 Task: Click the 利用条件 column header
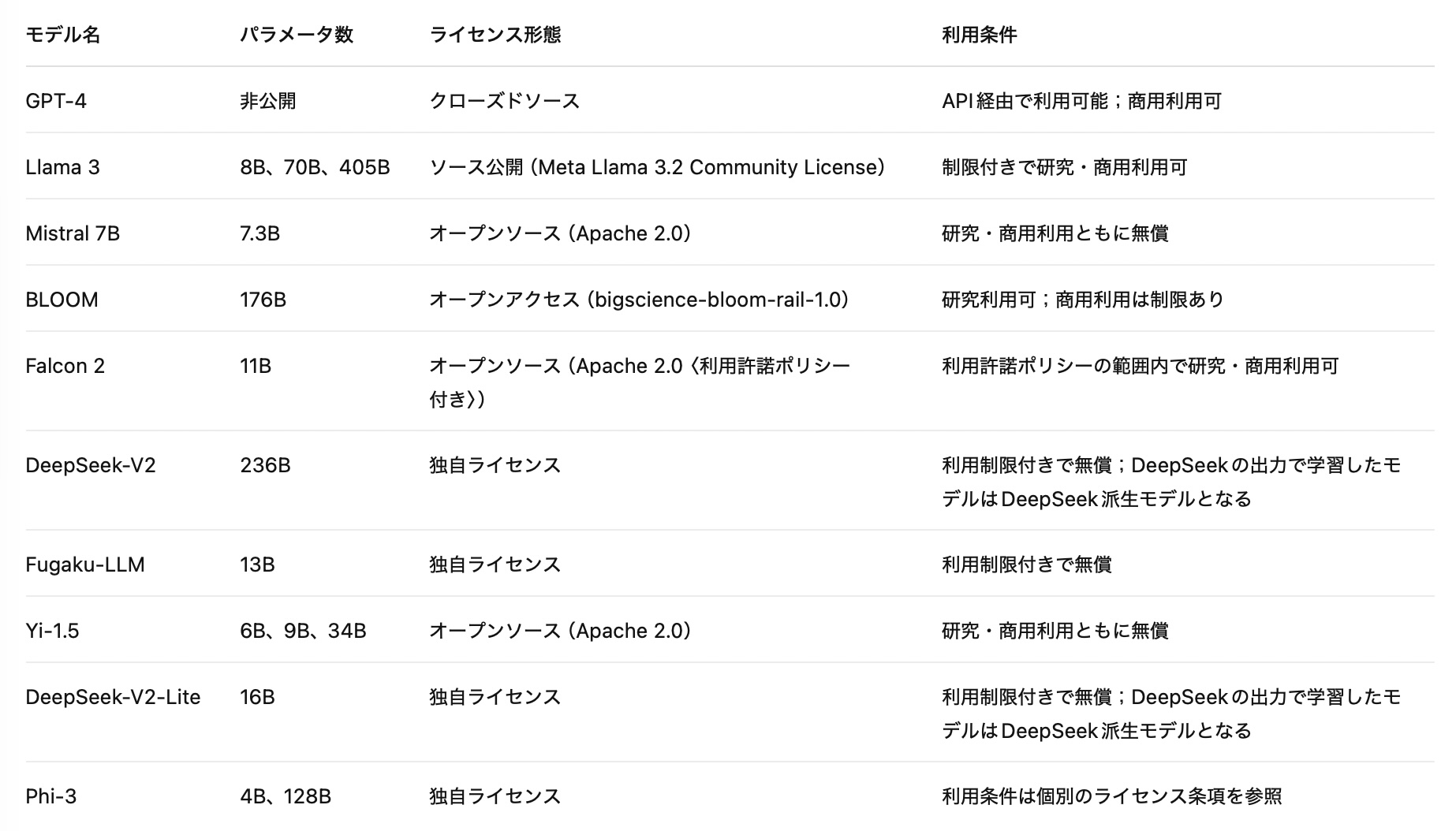click(x=979, y=35)
